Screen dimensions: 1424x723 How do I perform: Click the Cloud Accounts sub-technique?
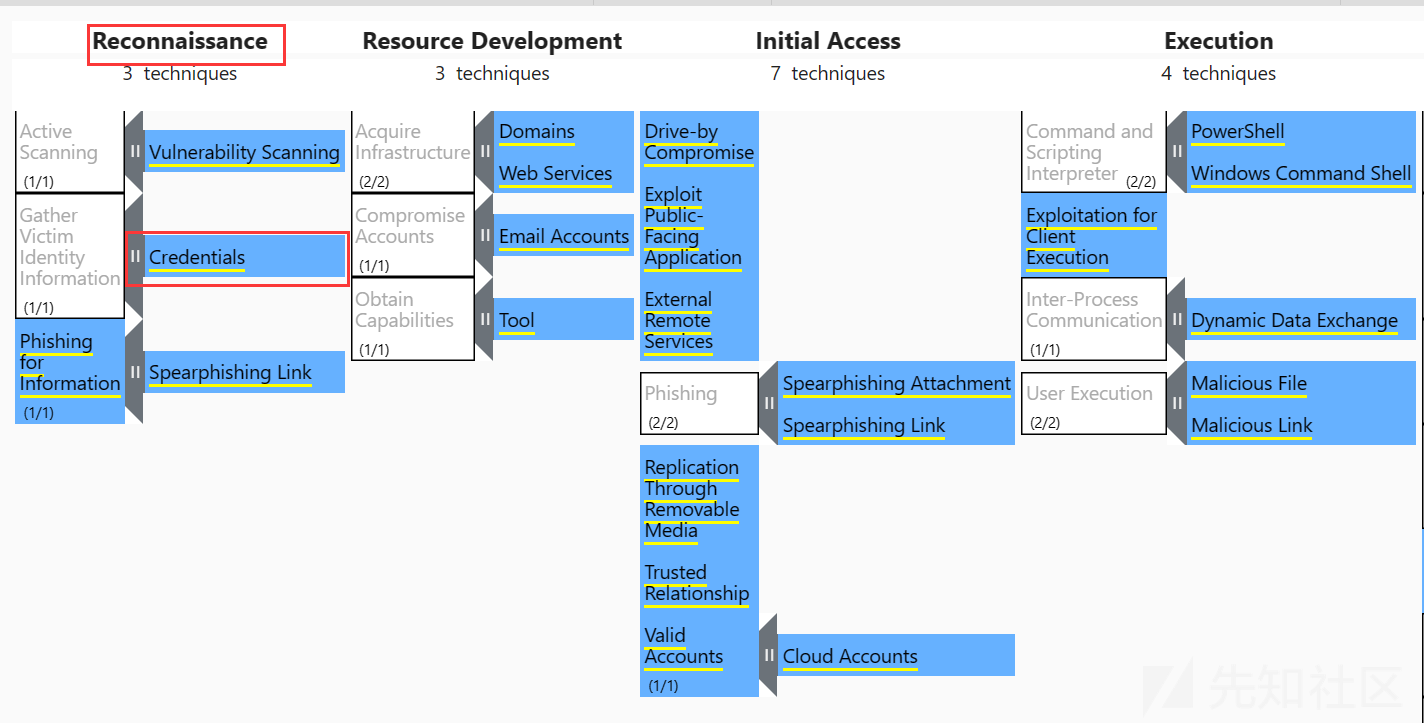coord(896,656)
